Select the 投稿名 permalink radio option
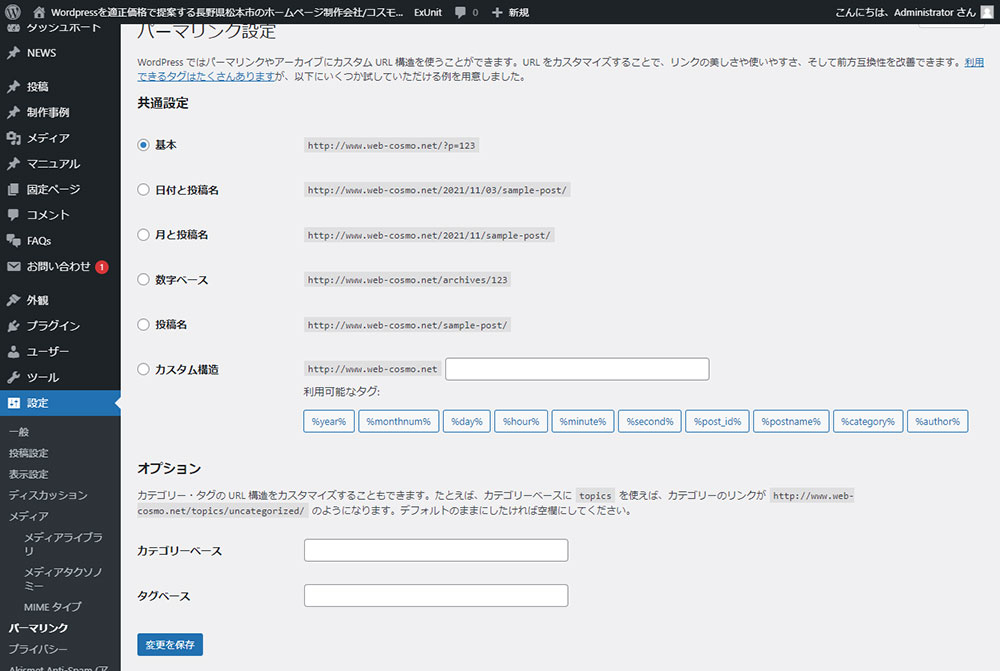The image size is (1000, 671). point(144,325)
